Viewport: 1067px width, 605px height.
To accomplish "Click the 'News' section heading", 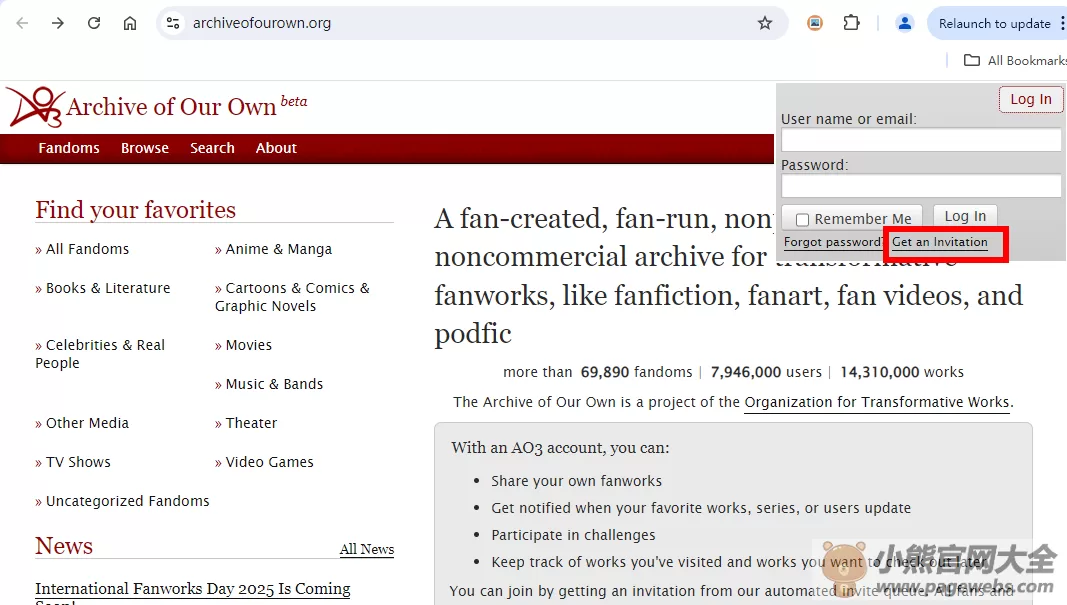I will click(x=64, y=546).
